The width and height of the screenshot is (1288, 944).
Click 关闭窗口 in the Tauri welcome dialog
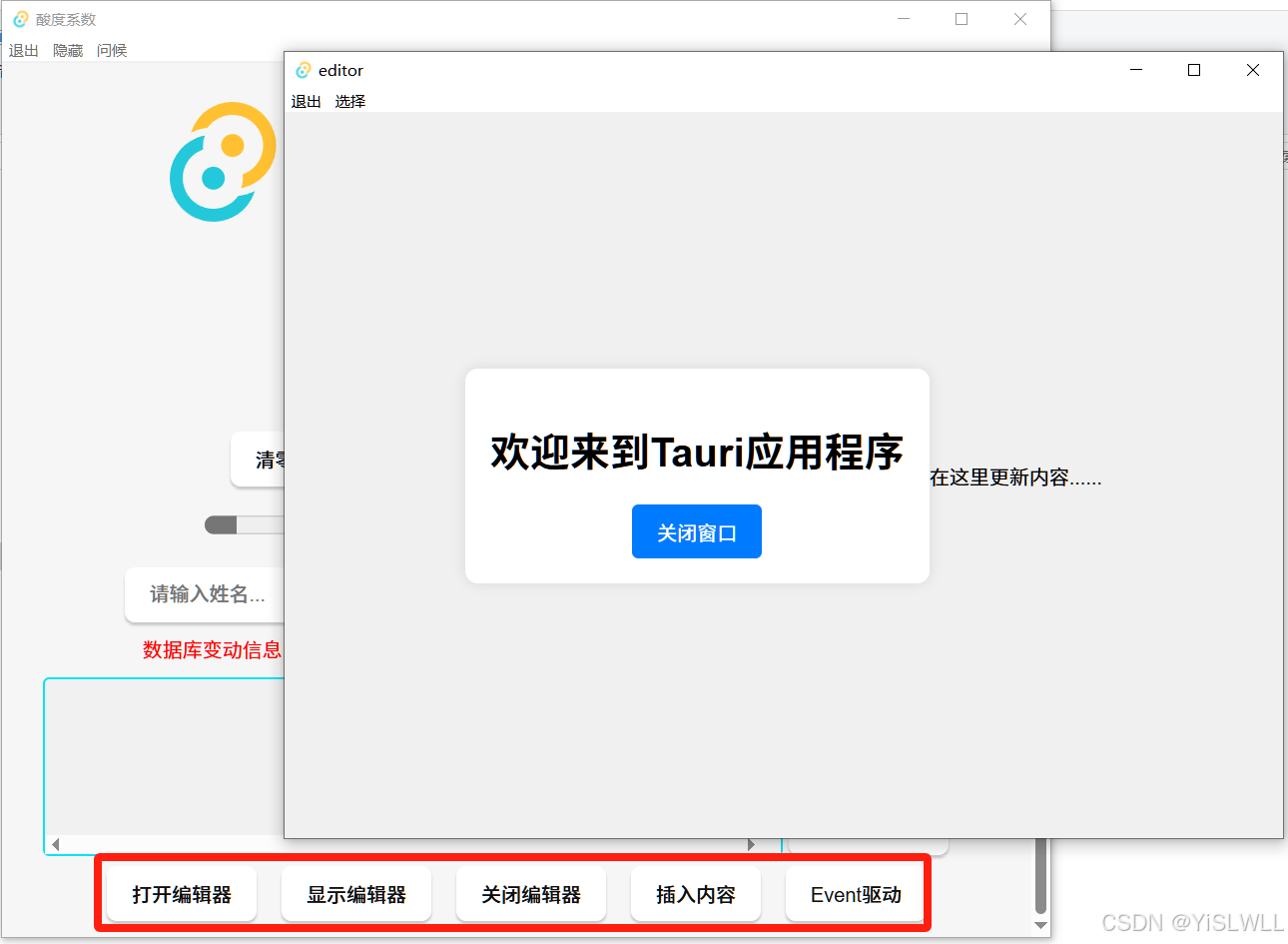point(696,530)
